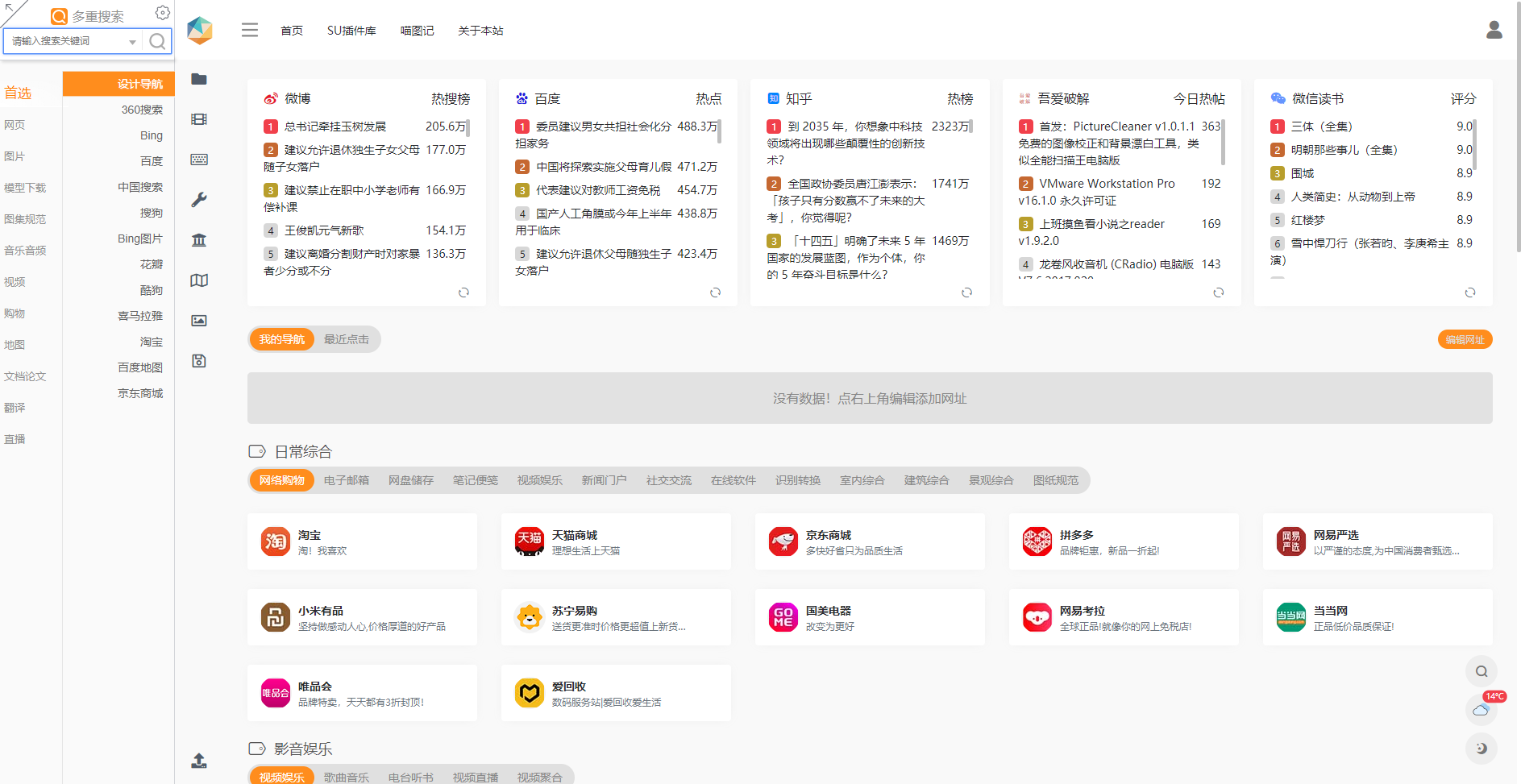Select the 视频娱乐 tab under 日常综合
The width and height of the screenshot is (1521, 784).
coord(540,480)
